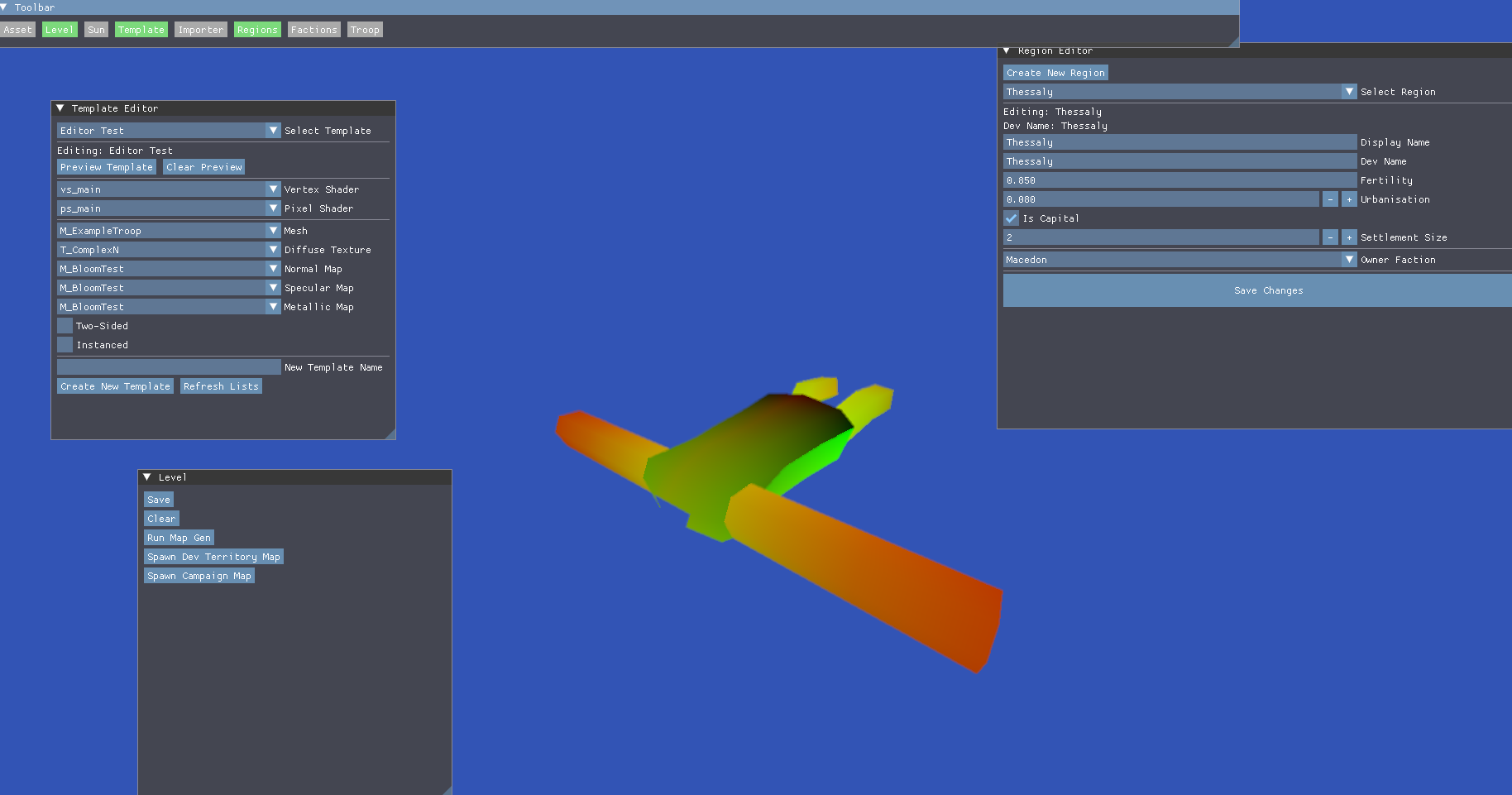Open the Vertex Shader dropdown
The image size is (1512, 795).
click(169, 189)
